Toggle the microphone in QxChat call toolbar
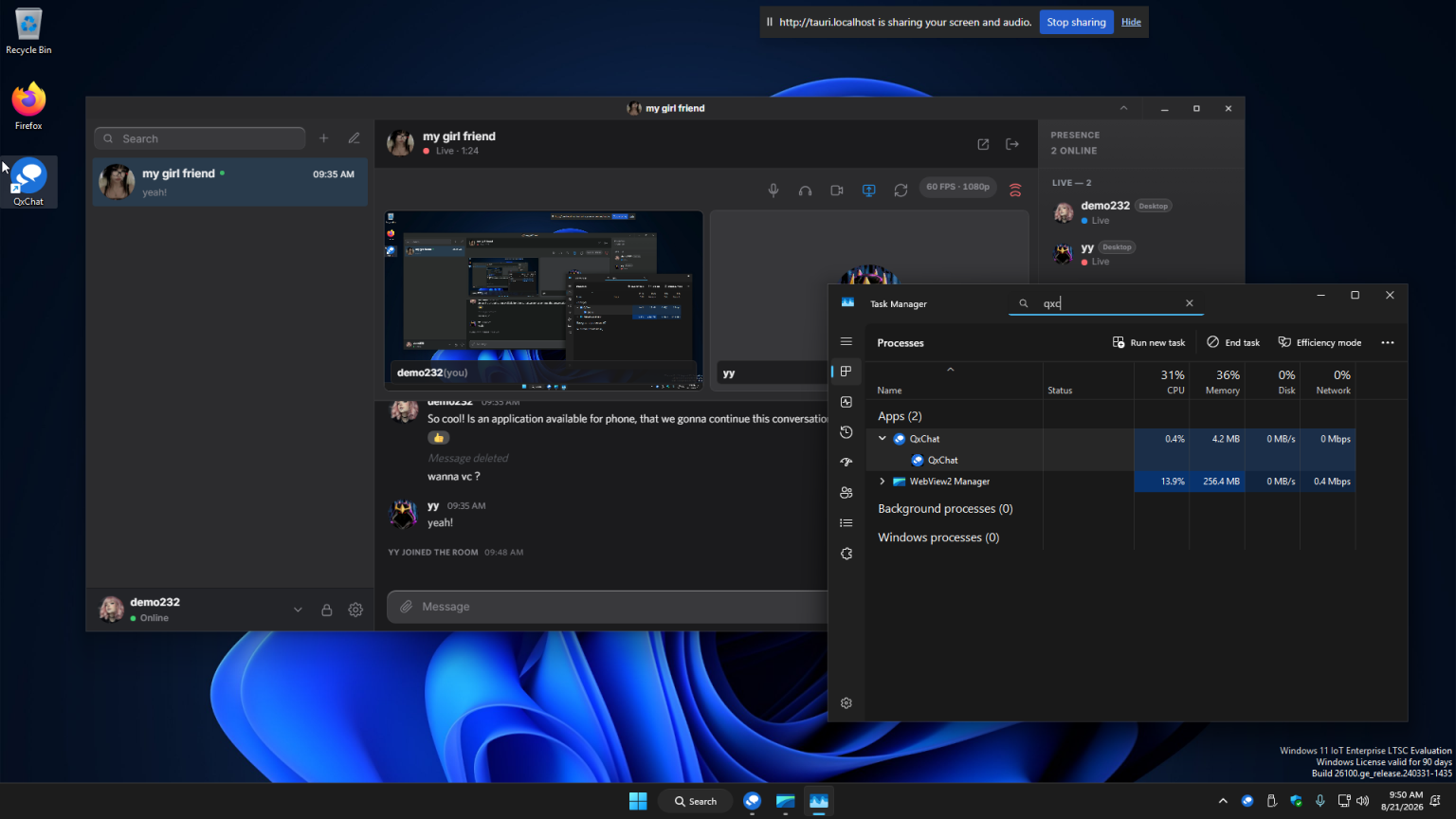 (773, 191)
